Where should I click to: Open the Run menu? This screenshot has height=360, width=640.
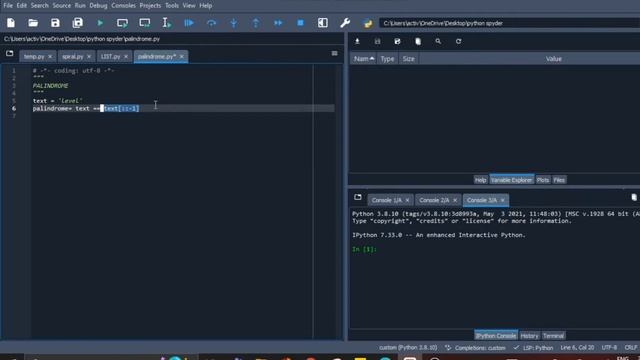tap(80, 6)
